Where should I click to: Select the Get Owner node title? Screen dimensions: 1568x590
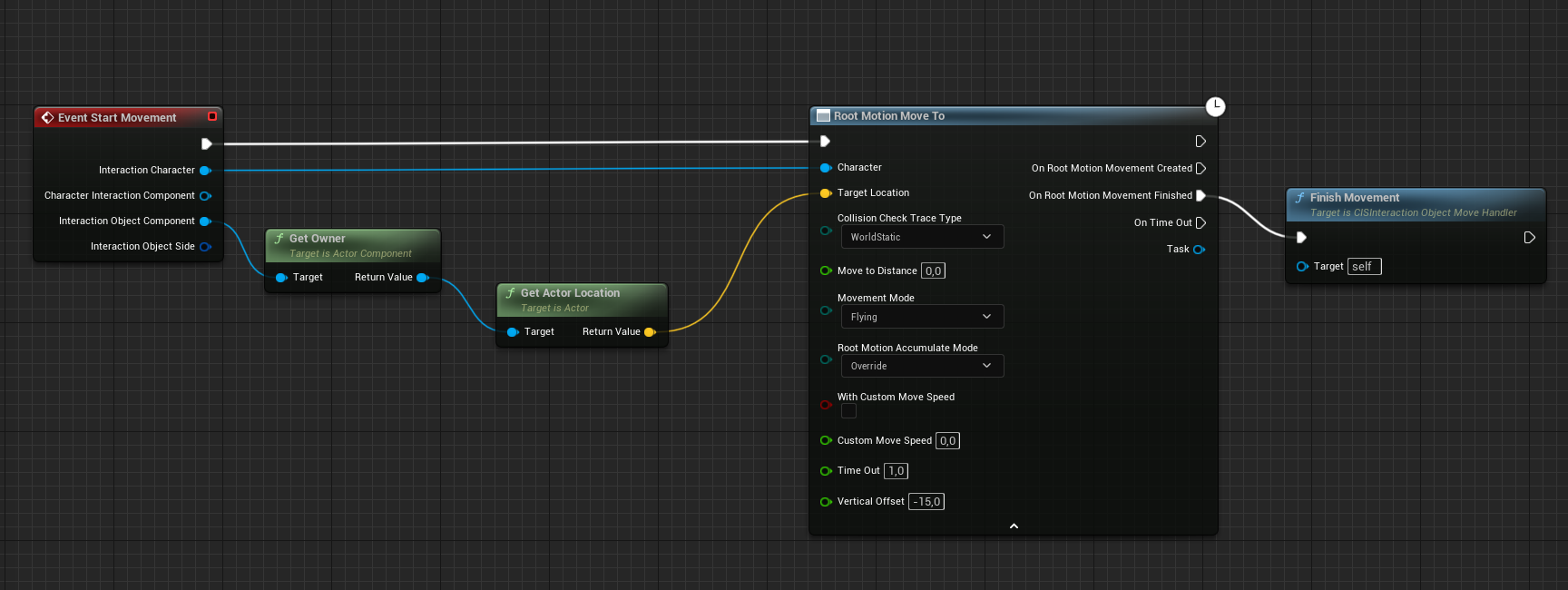click(317, 239)
